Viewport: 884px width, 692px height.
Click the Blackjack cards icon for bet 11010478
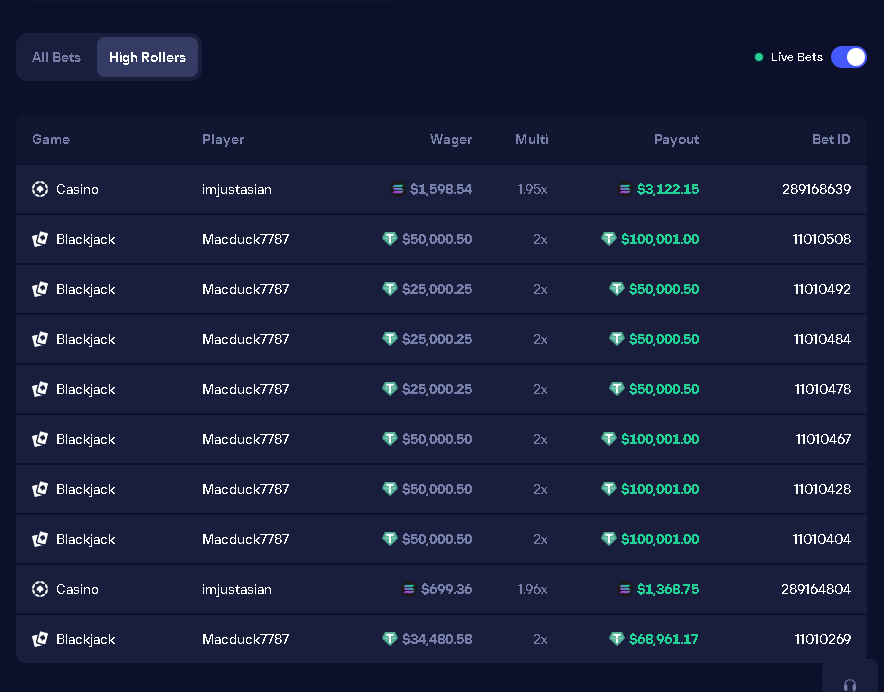pos(40,389)
